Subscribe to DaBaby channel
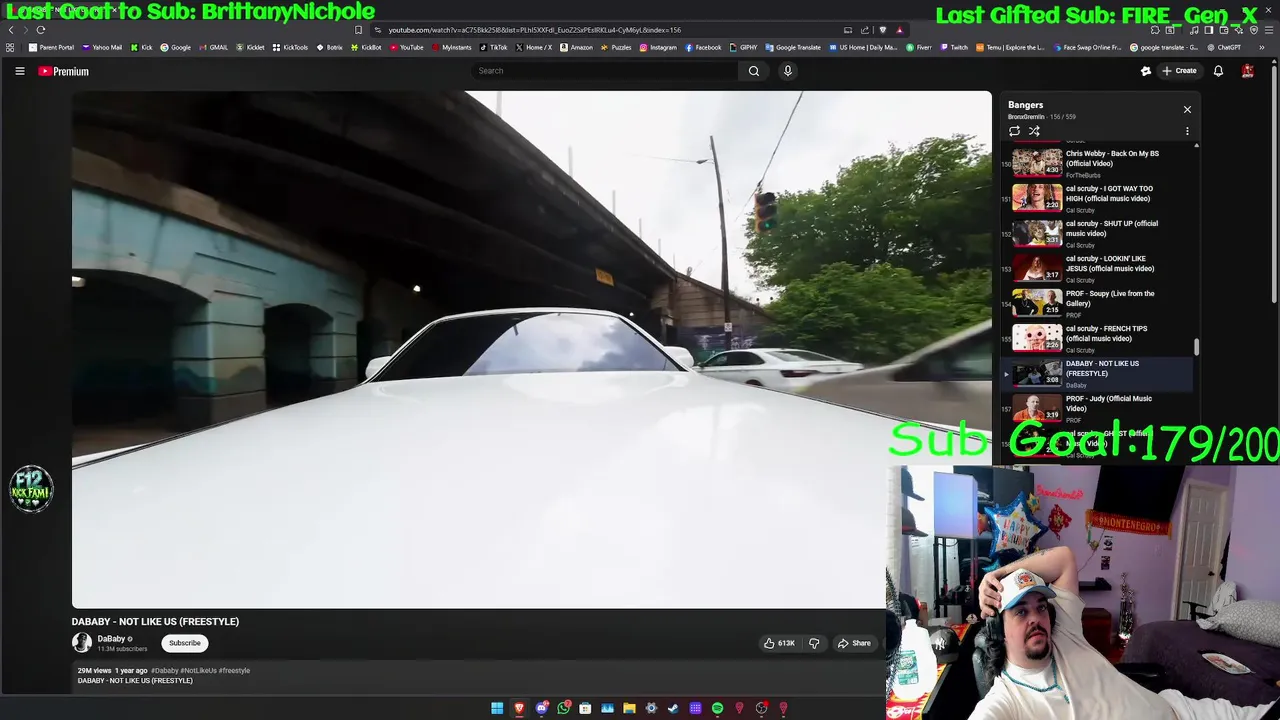 pyautogui.click(x=185, y=643)
